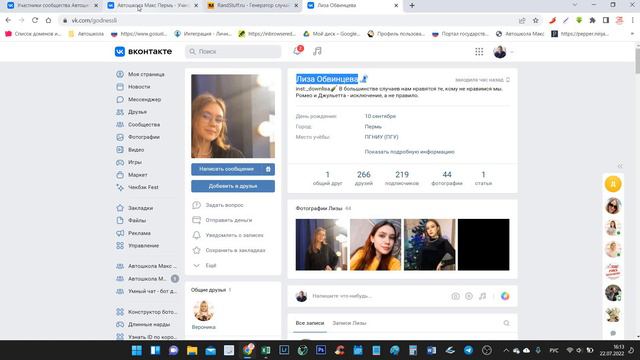Viewport: 640px width, 360px height.
Task: Open Windows Start menu
Action: 137,350
